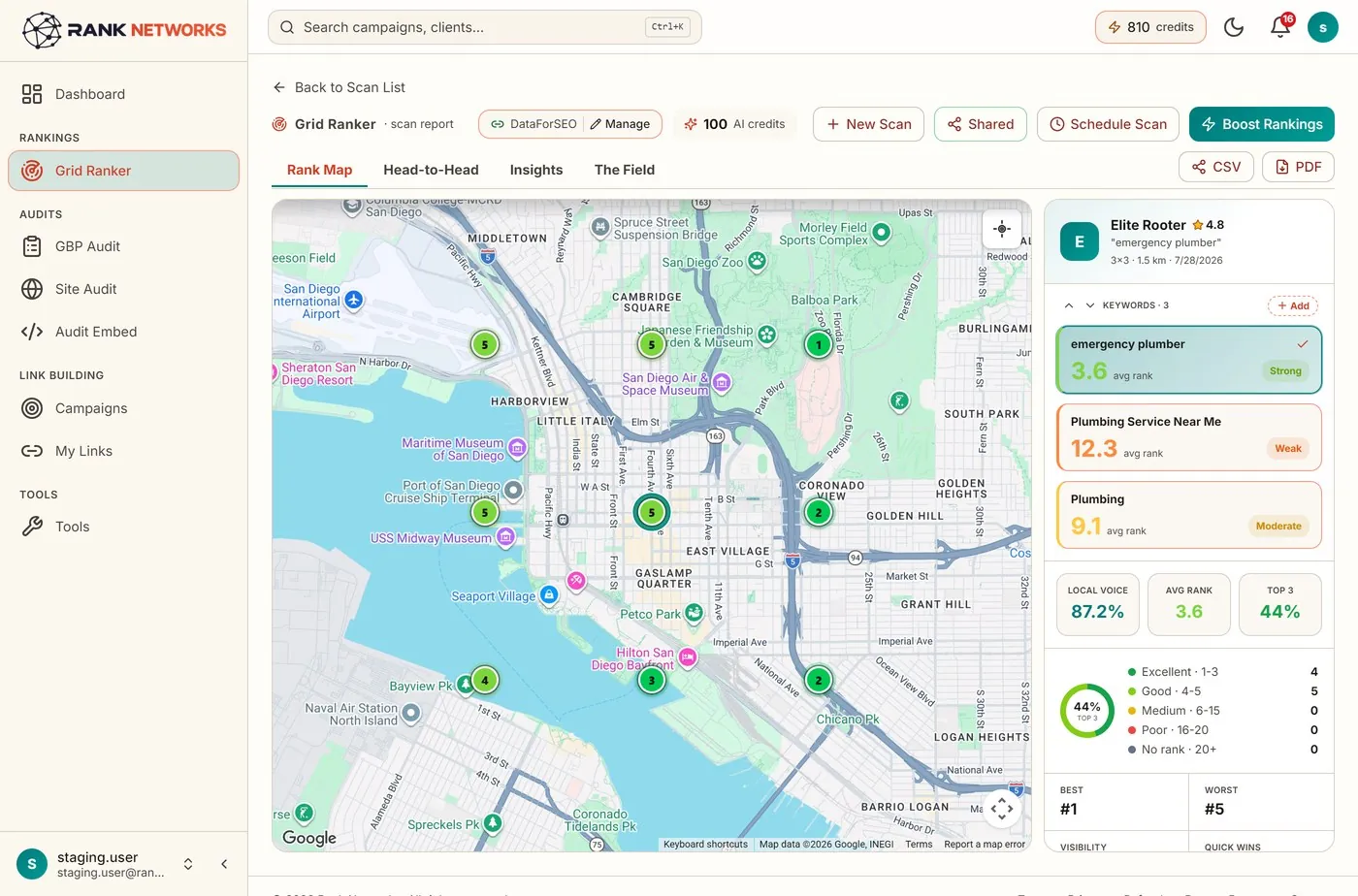Click Manage next to DataForSEO

point(620,124)
